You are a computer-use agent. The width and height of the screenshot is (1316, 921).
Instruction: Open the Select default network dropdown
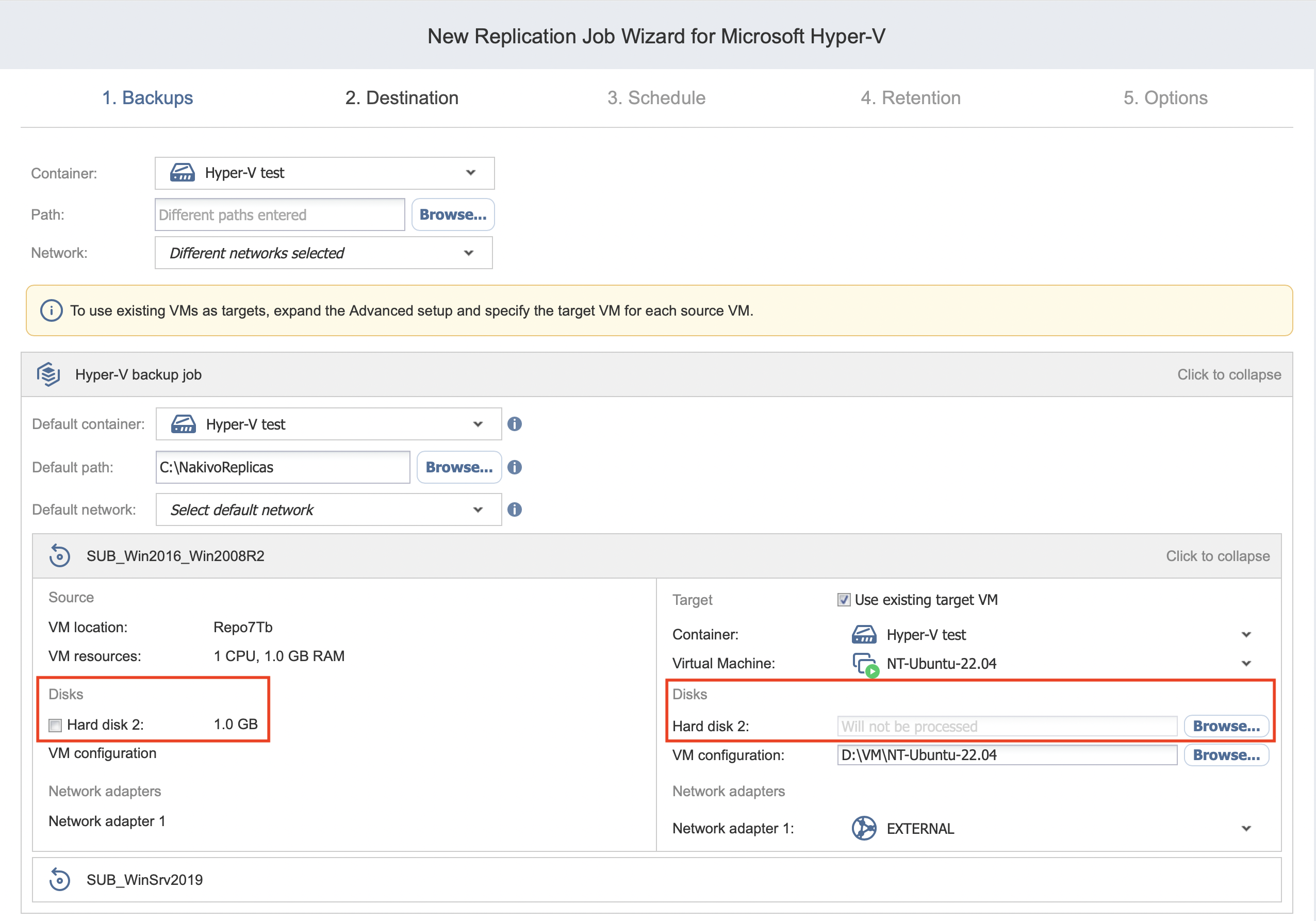(328, 509)
